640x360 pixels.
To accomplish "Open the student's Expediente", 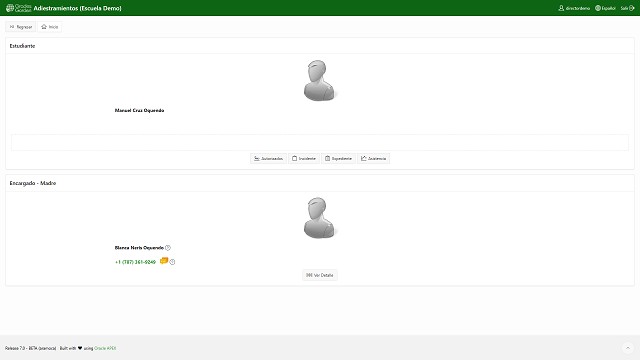I will click(x=338, y=158).
